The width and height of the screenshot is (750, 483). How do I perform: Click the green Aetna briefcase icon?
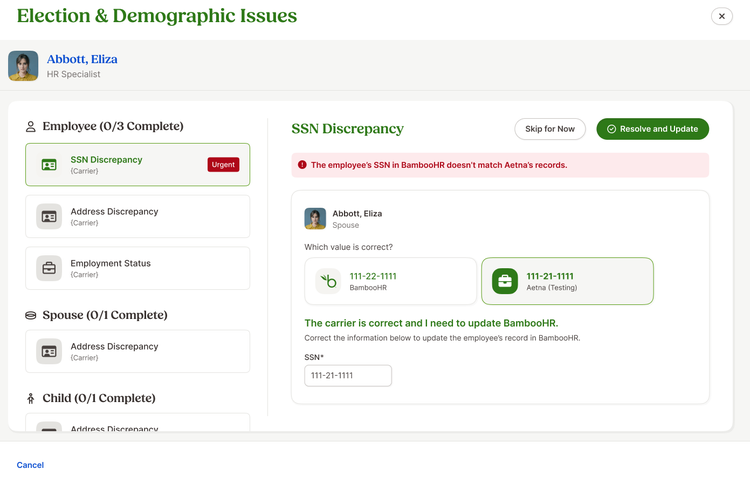click(505, 281)
